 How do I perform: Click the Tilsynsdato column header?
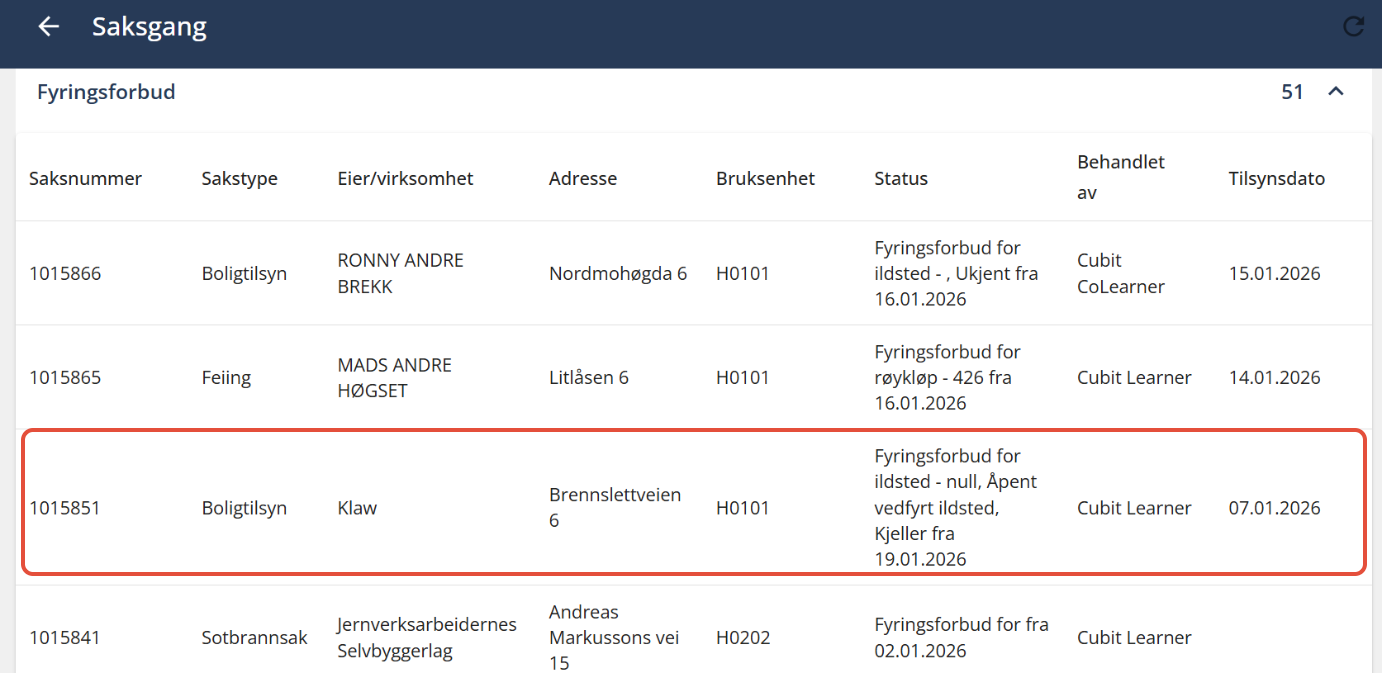(1276, 179)
